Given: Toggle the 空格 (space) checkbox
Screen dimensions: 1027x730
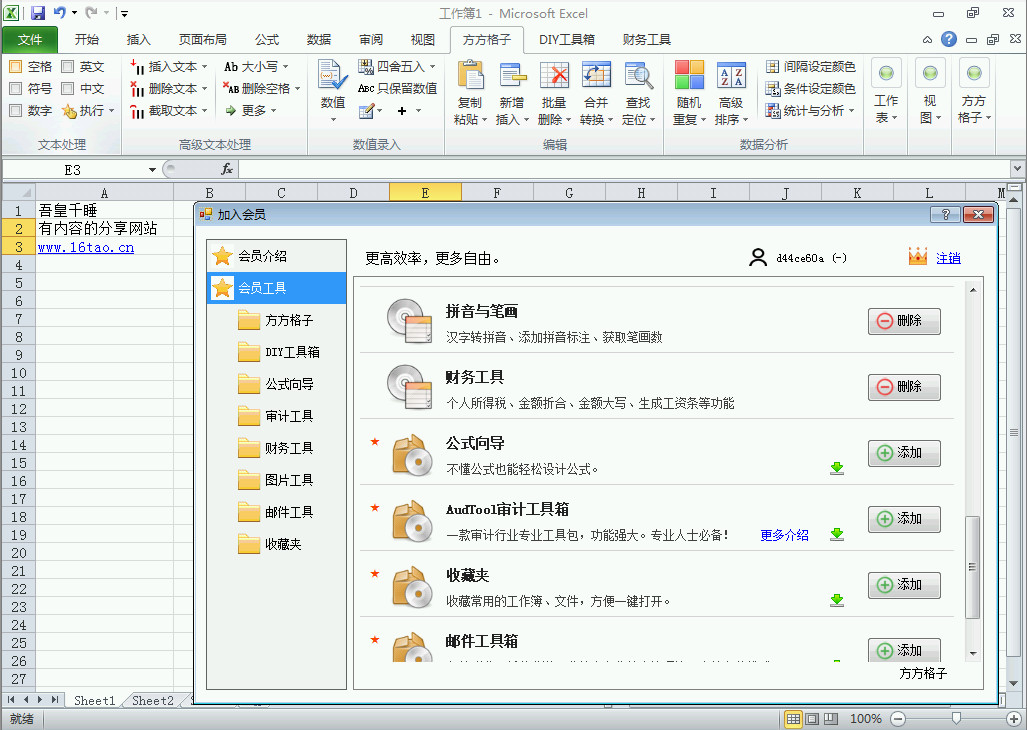Looking at the screenshot, I should click(16, 66).
